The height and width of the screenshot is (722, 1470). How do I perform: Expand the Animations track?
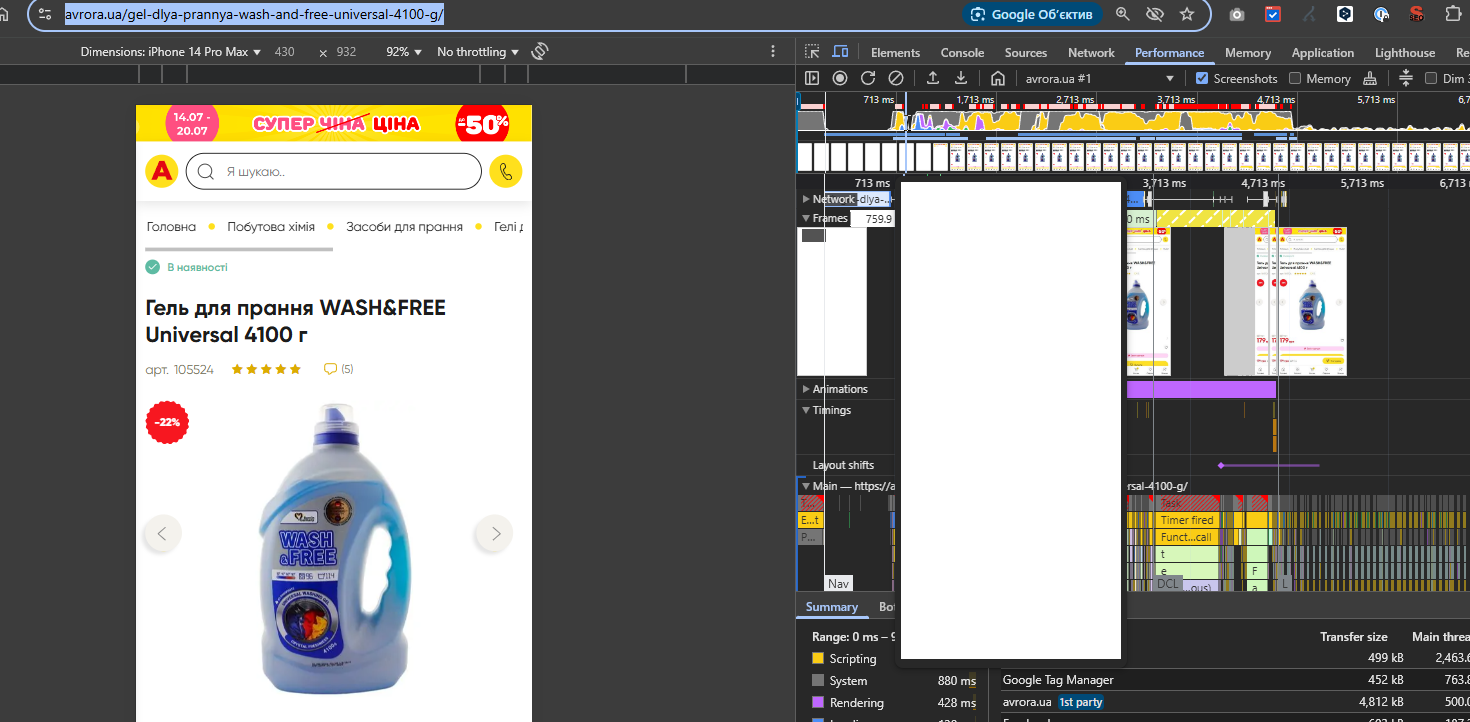(x=806, y=389)
